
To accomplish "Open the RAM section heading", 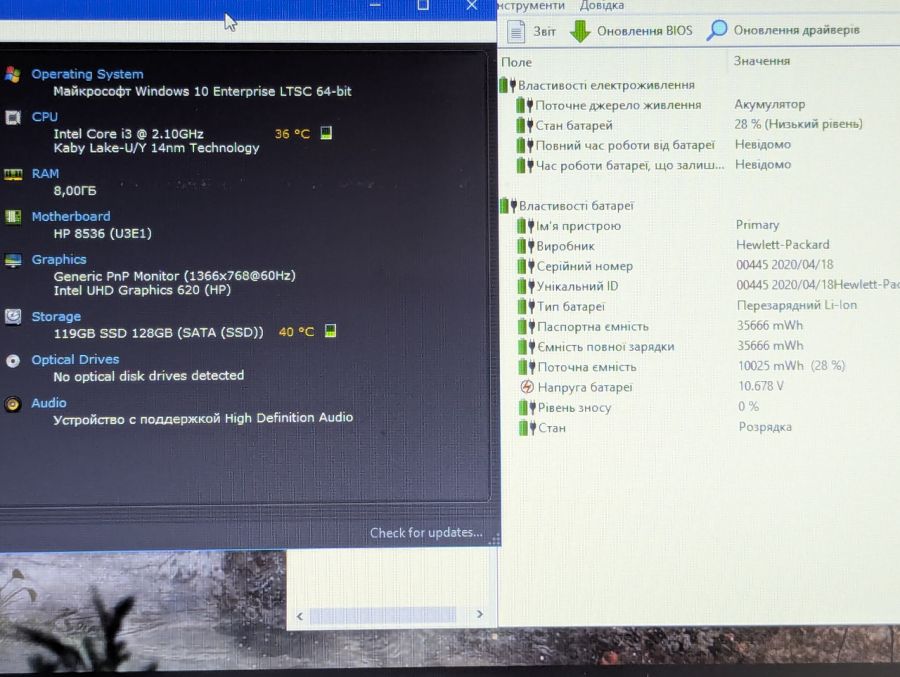I will 45,173.
